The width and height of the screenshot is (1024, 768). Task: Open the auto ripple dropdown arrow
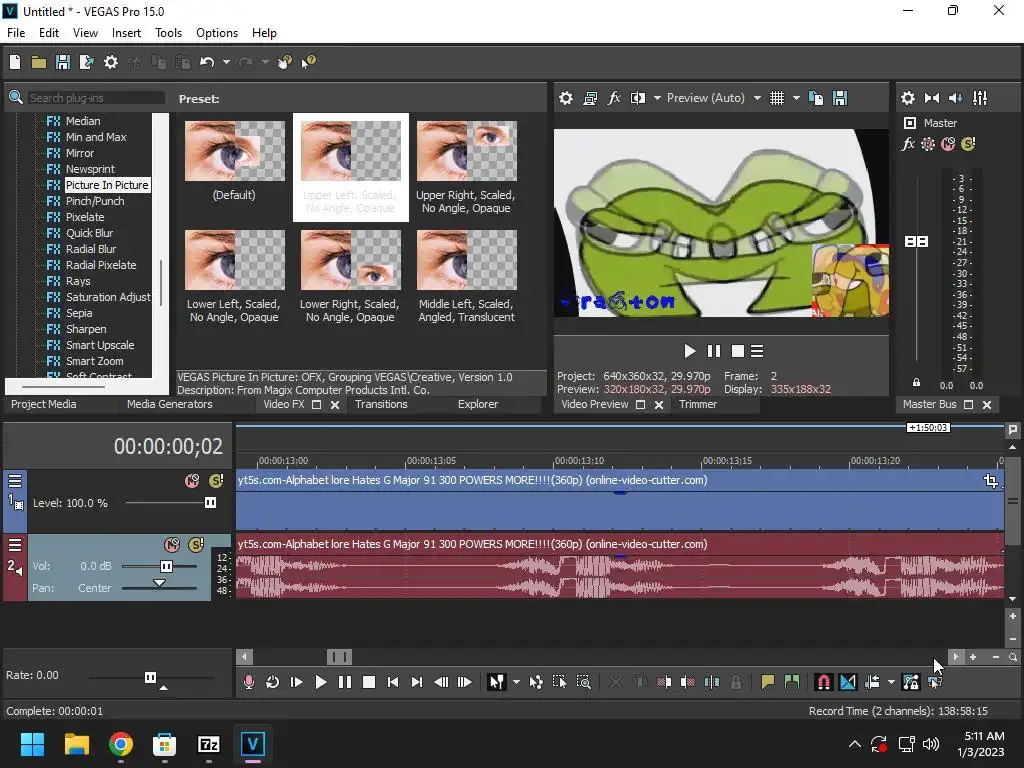(x=891, y=682)
